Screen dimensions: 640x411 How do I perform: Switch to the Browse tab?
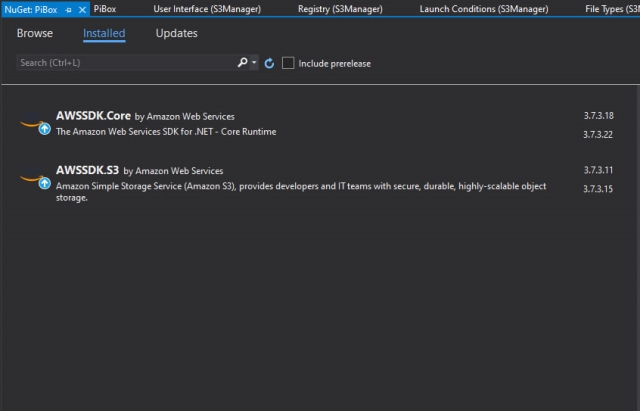(35, 33)
